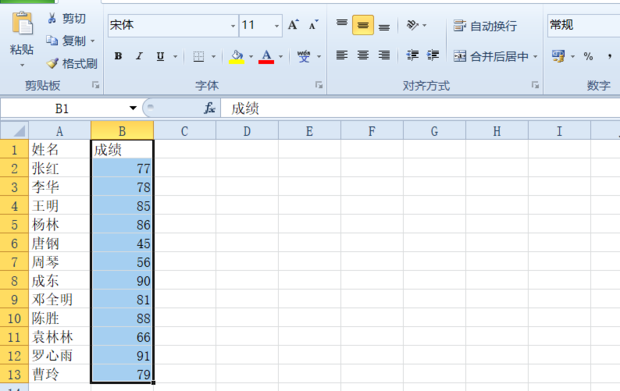Select column A header
Viewport: 620px width, 391px height.
coord(60,131)
